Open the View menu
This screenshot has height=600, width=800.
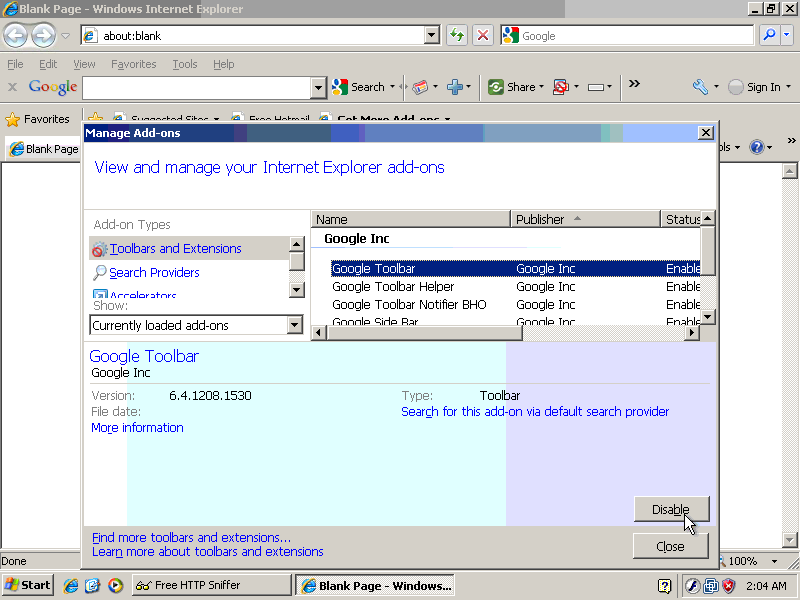tap(84, 64)
